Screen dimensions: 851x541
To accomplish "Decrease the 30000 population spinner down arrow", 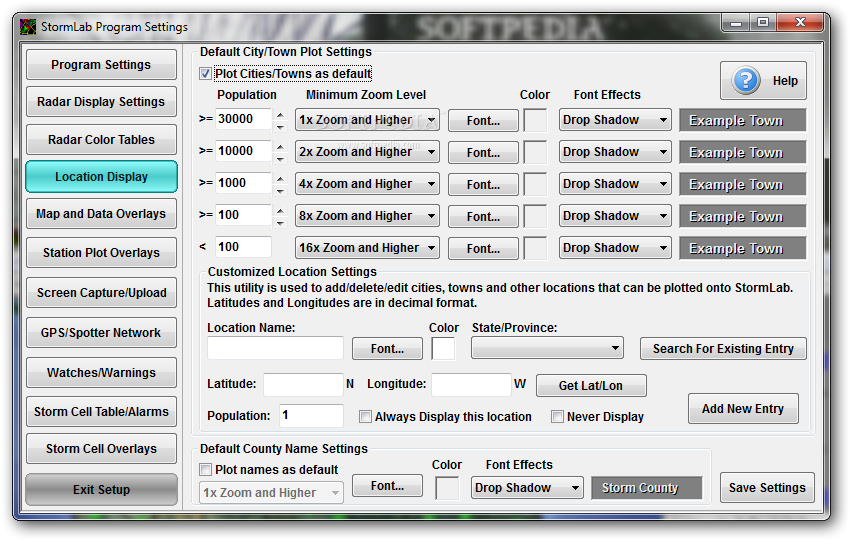I will tap(280, 126).
